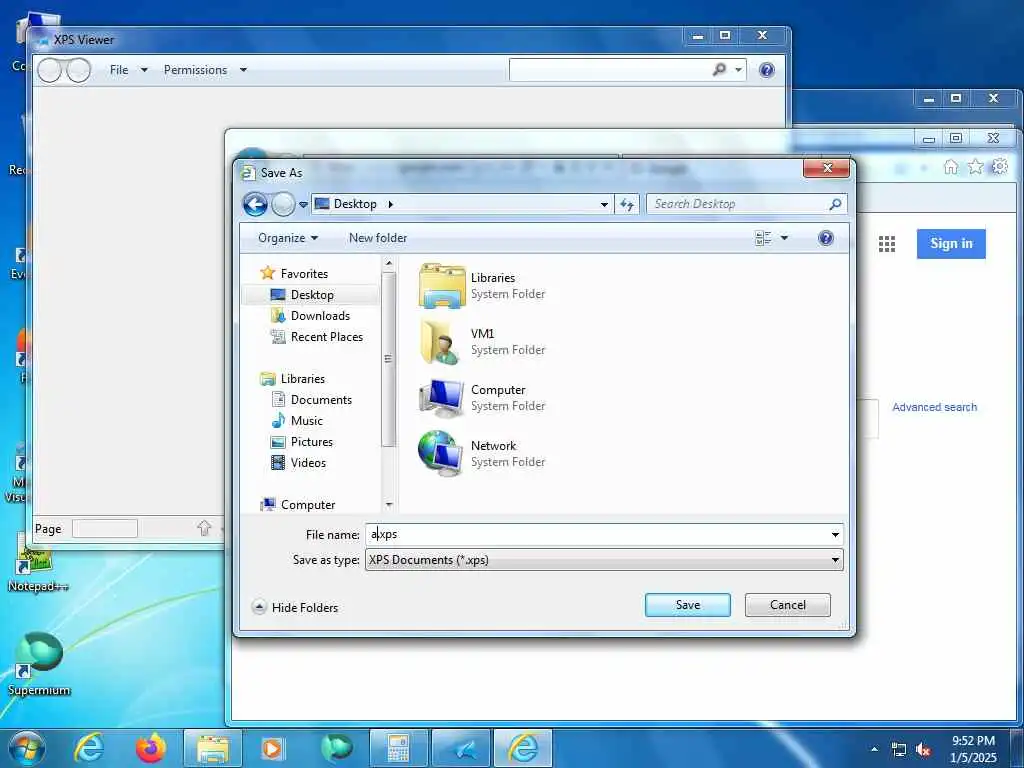Collapse folders with Hide Folders toggle
The image size is (1024, 768).
click(x=295, y=607)
